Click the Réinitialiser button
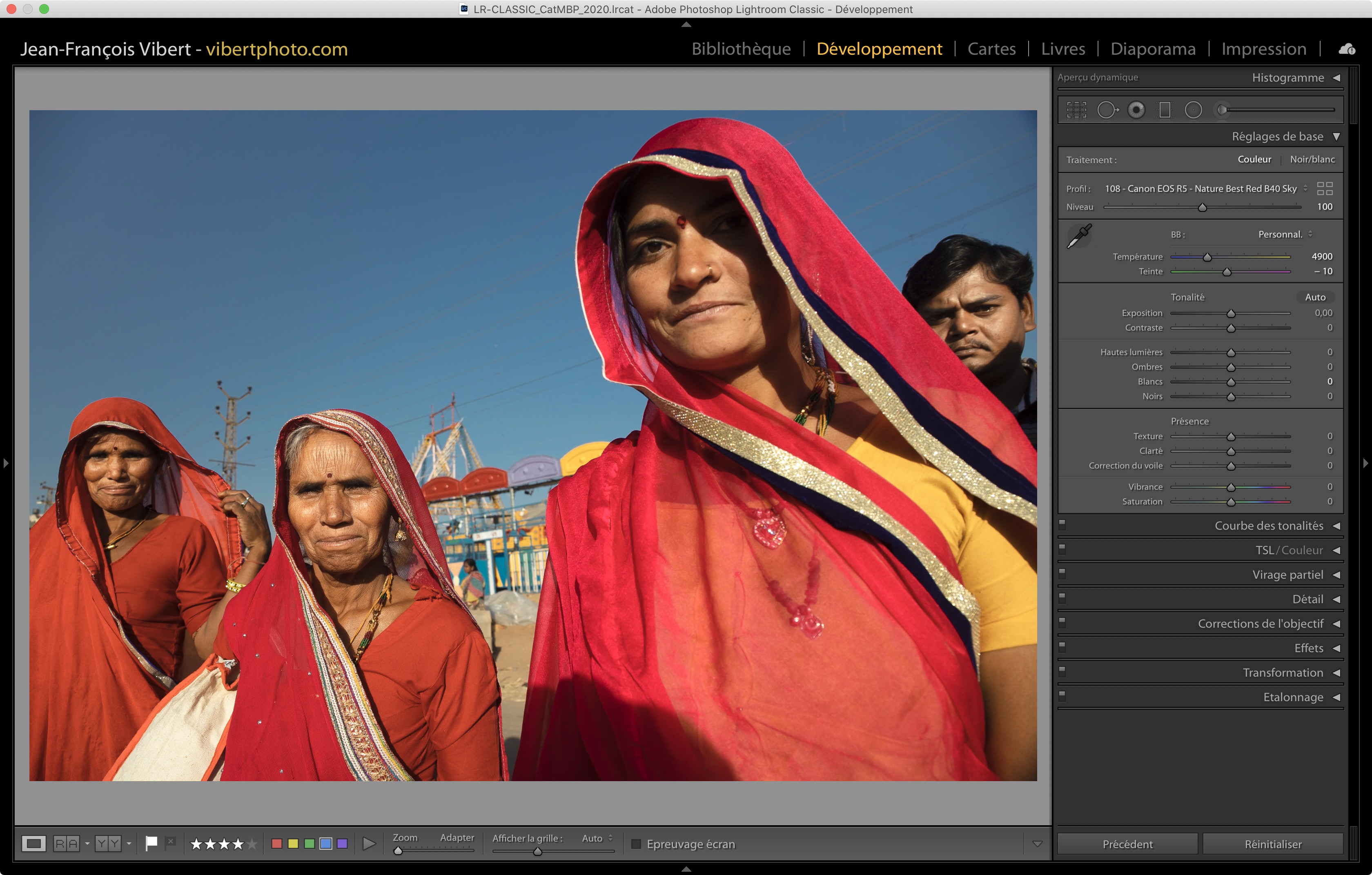 click(x=1272, y=844)
